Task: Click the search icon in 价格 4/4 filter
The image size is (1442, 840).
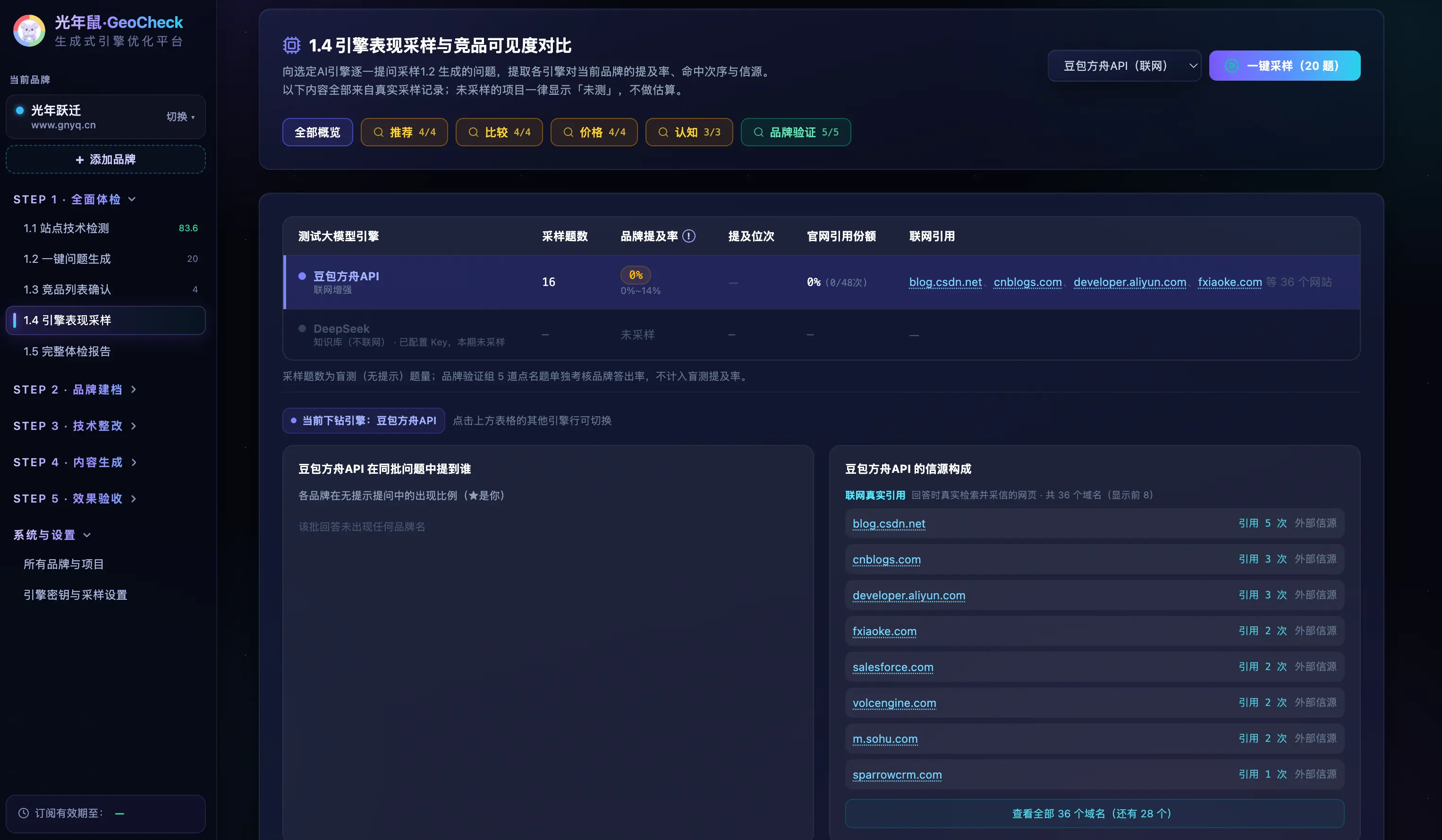Action: coord(568,132)
